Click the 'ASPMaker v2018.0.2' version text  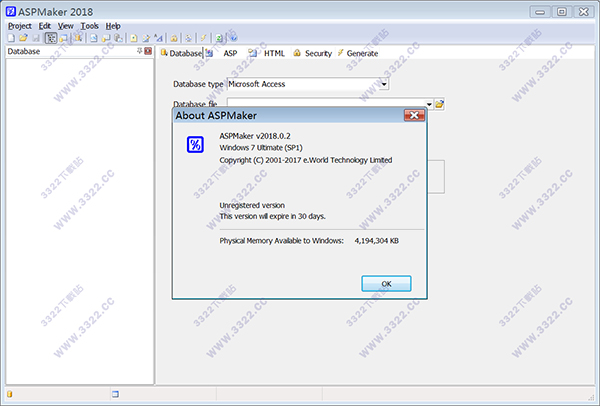tap(255, 136)
